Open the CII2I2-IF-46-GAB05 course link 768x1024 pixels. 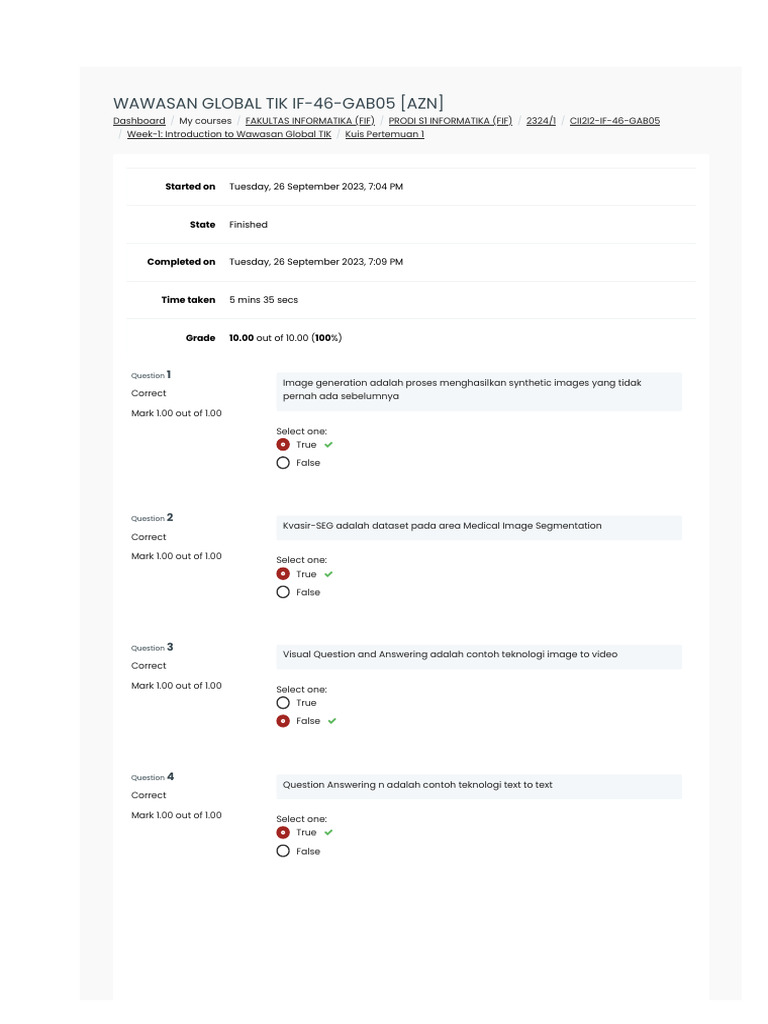615,121
